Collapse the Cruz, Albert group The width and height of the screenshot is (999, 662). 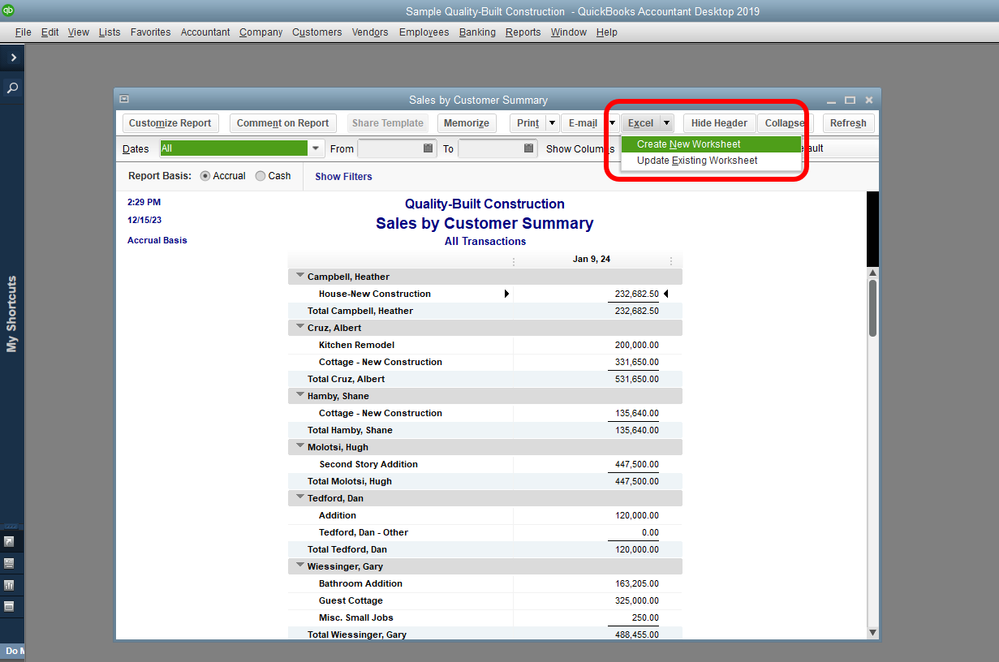300,326
